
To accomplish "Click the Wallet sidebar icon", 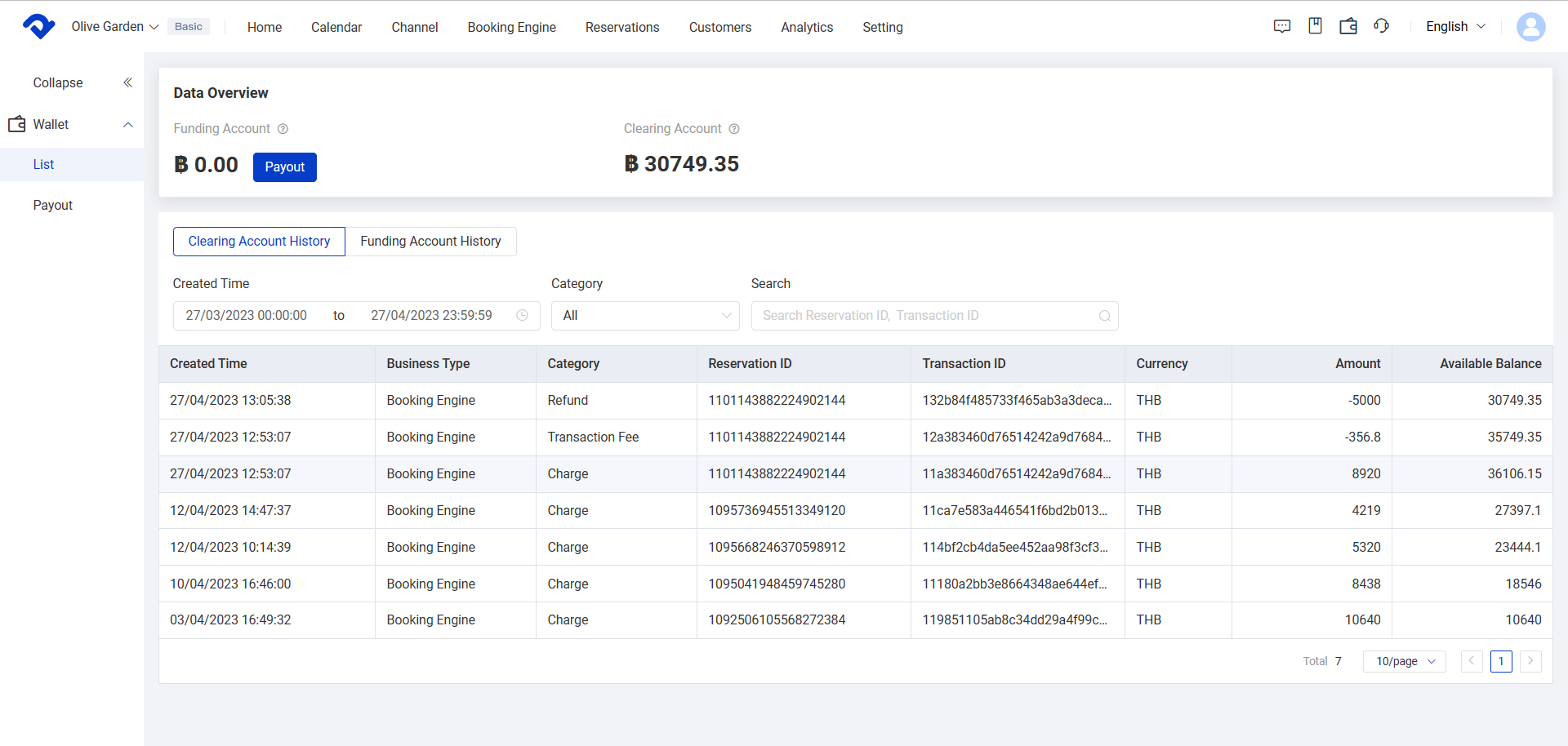I will click(17, 124).
